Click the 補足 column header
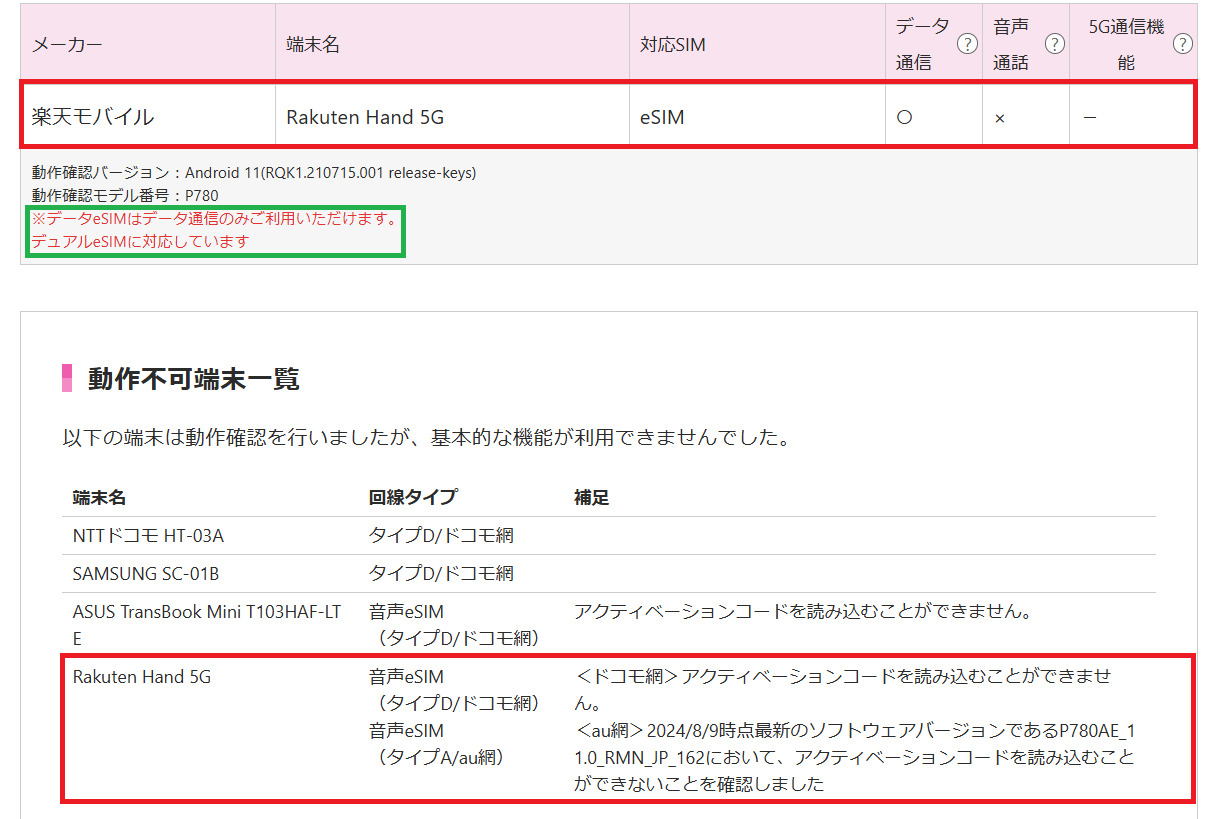This screenshot has width=1213, height=819. pyautogui.click(x=591, y=497)
